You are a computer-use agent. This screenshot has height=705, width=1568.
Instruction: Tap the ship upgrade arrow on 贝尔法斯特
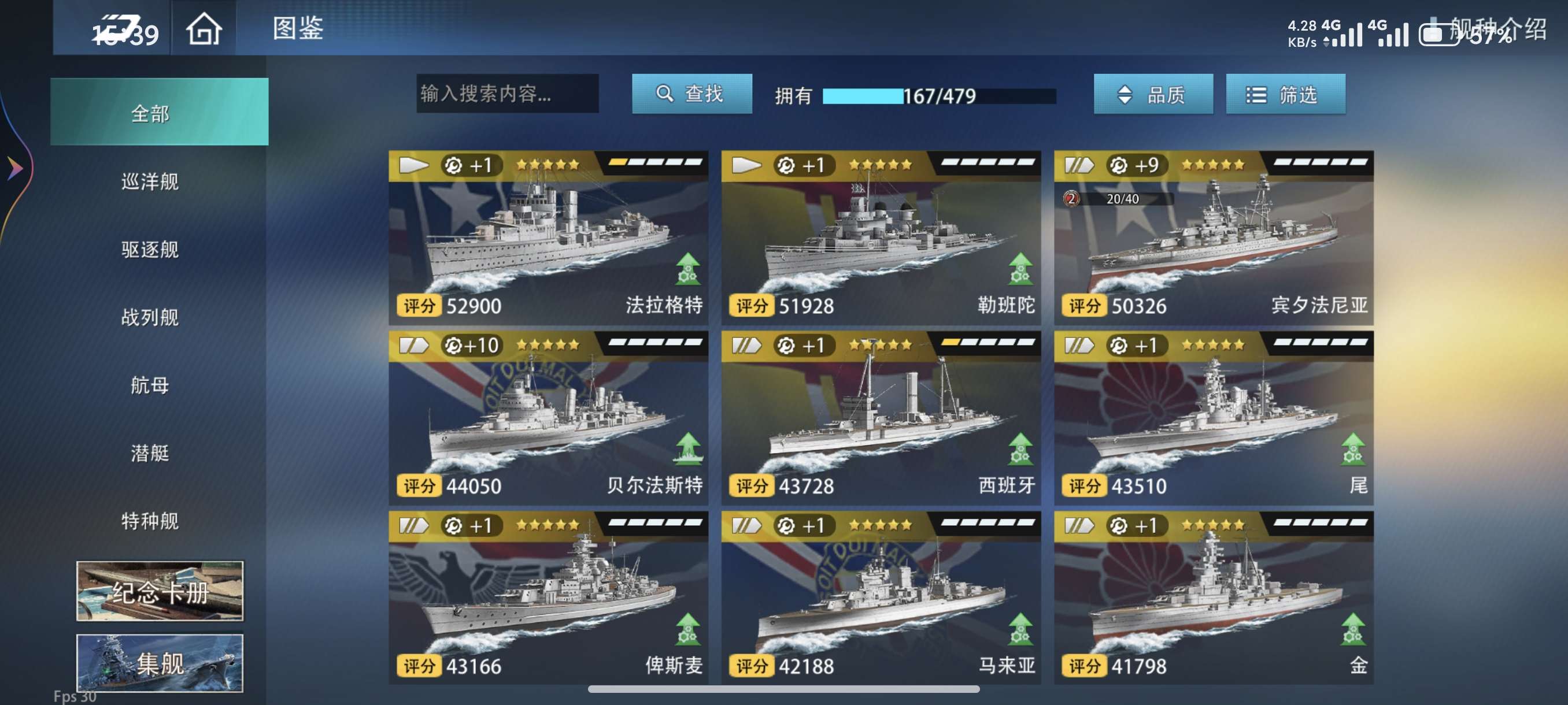point(689,448)
